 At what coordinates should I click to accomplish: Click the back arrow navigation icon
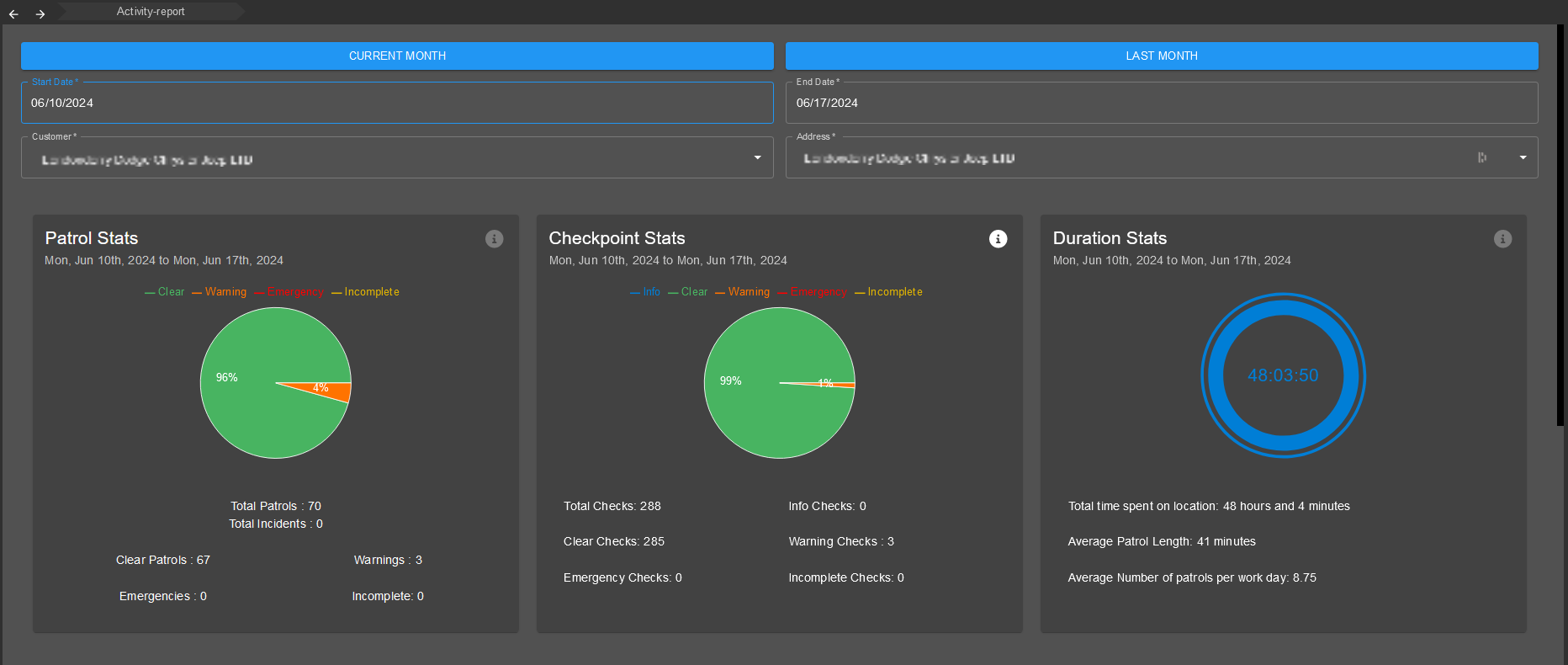(x=13, y=13)
